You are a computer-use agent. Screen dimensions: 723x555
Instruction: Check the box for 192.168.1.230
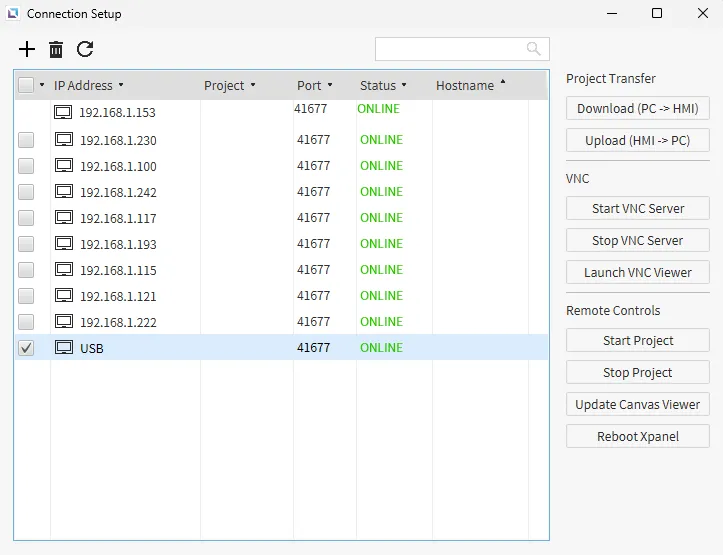pos(26,140)
